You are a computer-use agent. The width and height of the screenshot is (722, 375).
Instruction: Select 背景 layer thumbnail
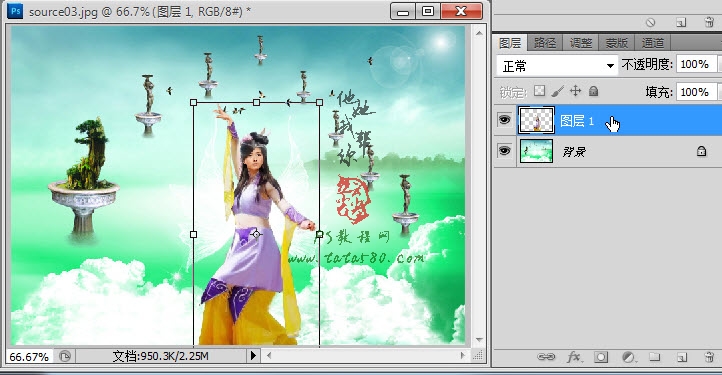[536, 151]
